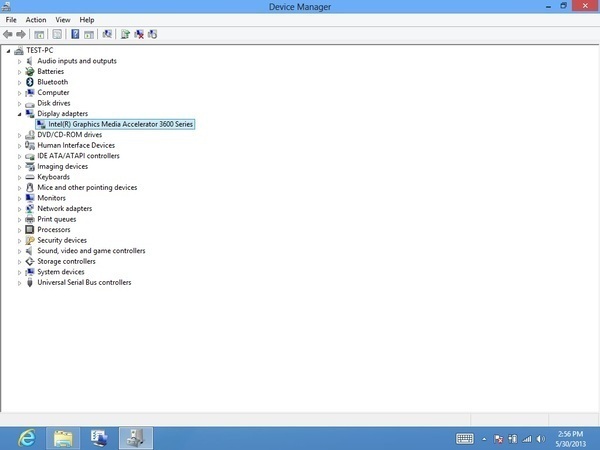Expand the Network adapters category
The width and height of the screenshot is (600, 450).
point(19,209)
